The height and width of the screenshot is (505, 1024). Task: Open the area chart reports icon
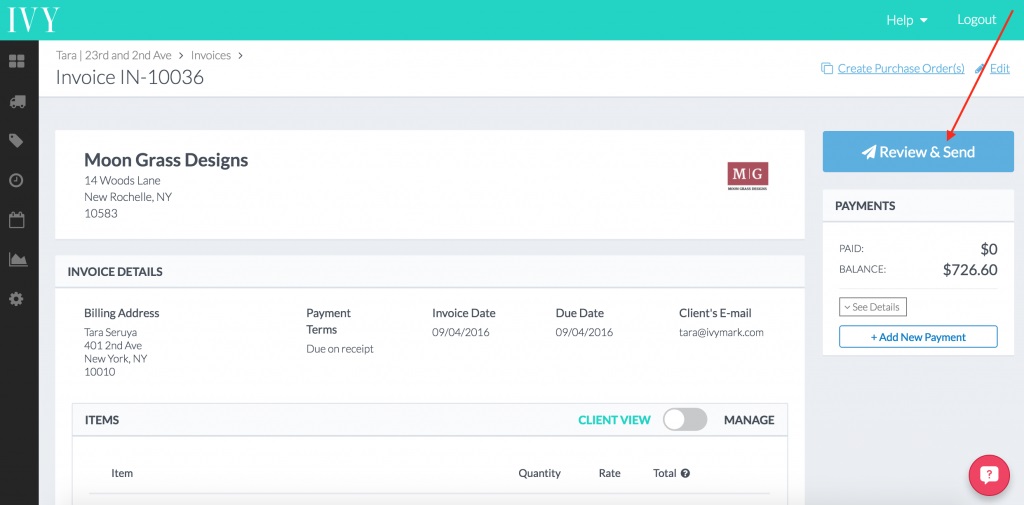pos(18,259)
